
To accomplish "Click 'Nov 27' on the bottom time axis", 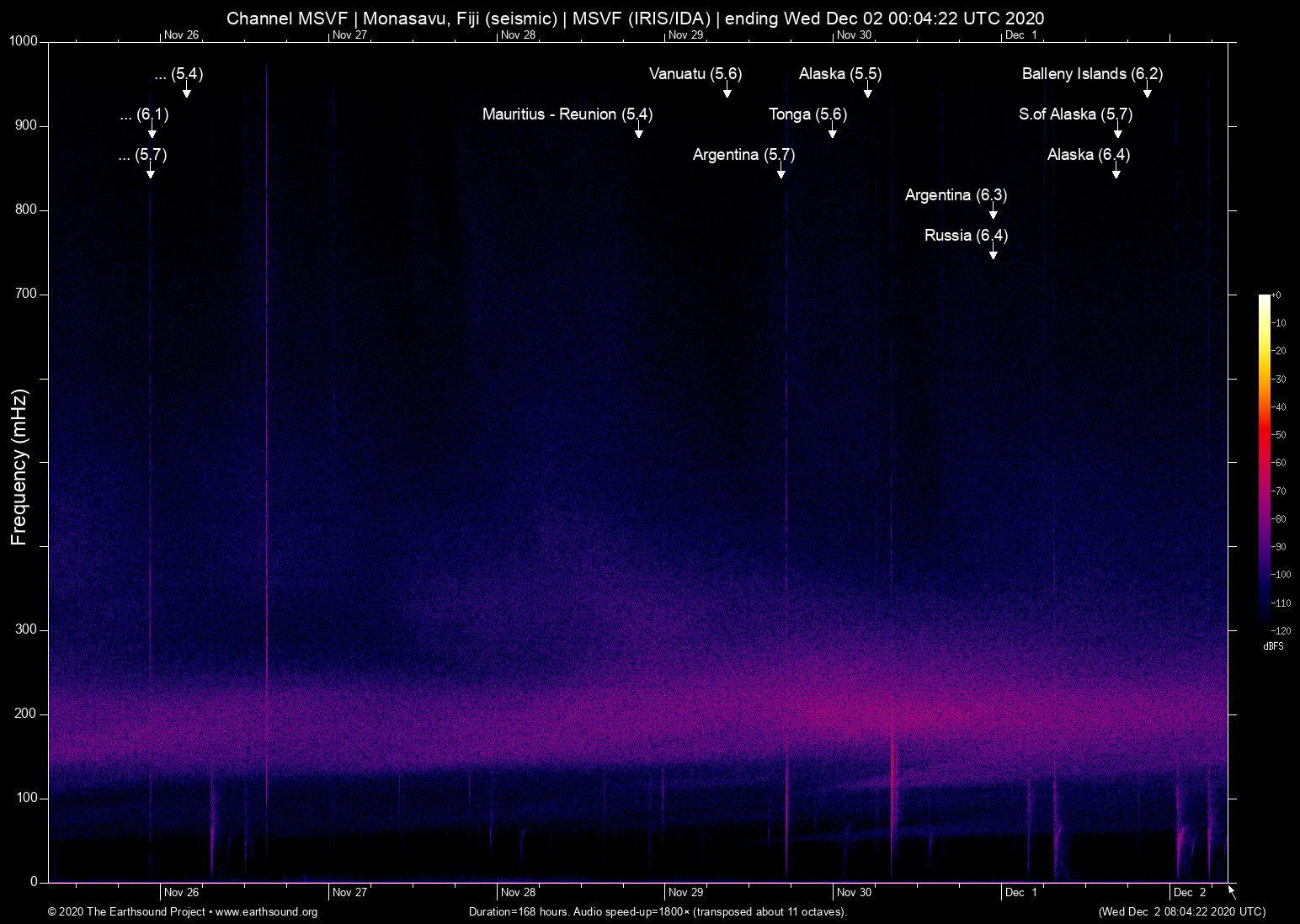I will click(x=349, y=893).
